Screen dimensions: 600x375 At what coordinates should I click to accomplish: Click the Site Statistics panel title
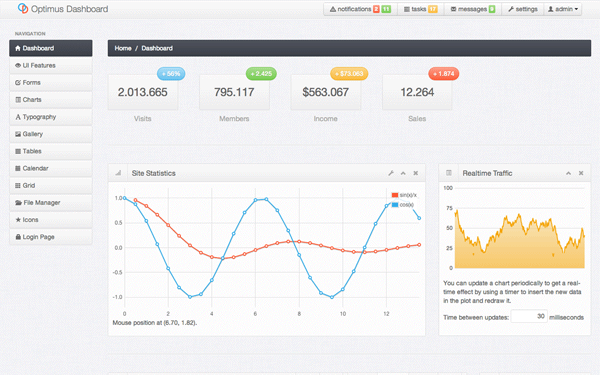click(153, 173)
